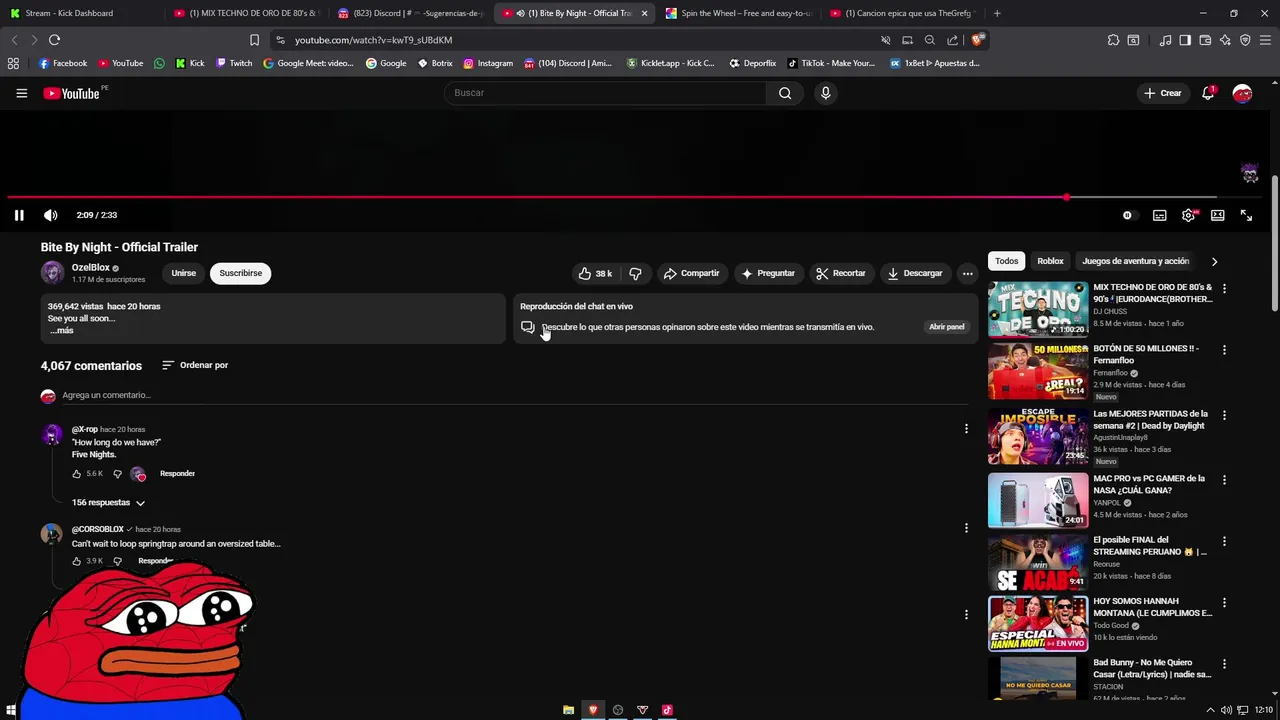This screenshot has height=720, width=1280.
Task: Open more video actions menu
Action: [967, 273]
